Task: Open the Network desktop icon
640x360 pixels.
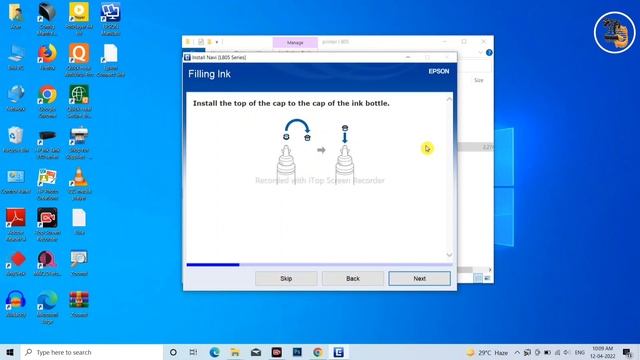Action: tap(16, 98)
